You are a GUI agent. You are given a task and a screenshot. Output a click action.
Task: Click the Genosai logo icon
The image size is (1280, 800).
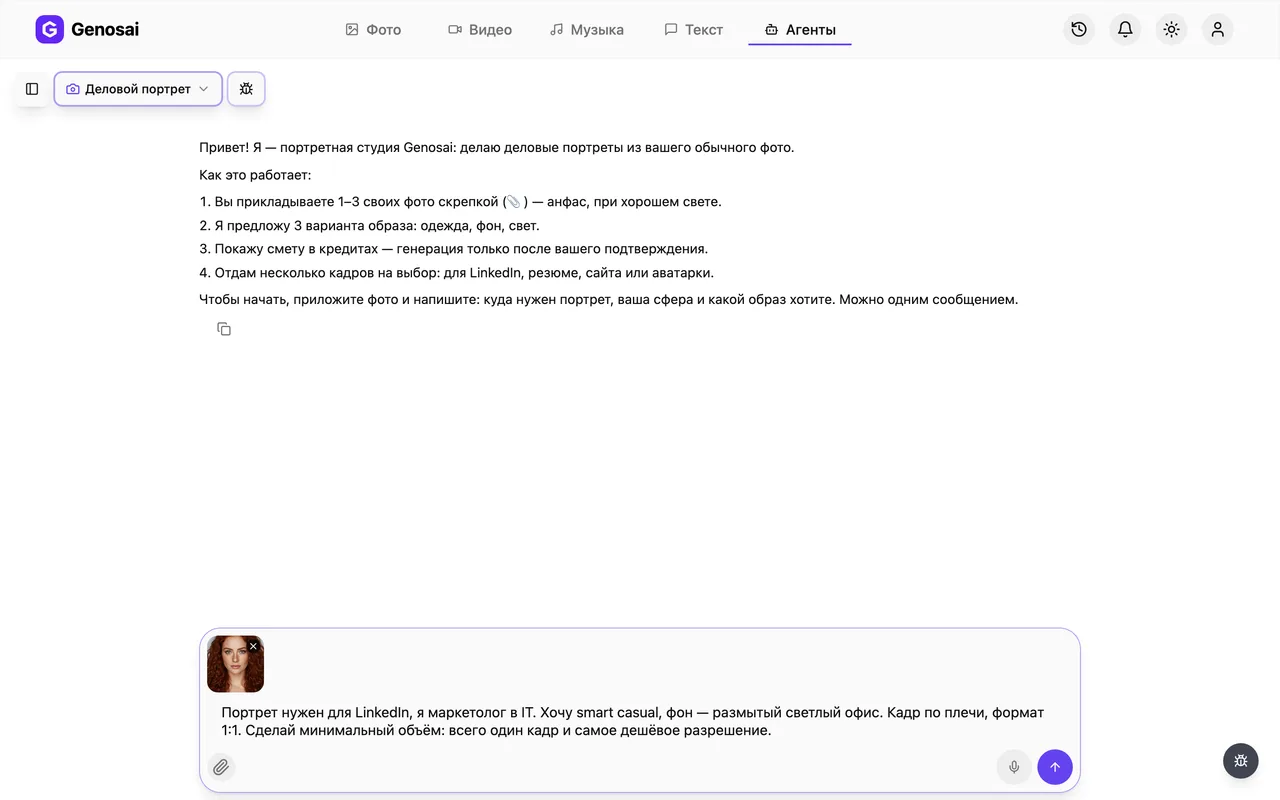[x=49, y=30]
